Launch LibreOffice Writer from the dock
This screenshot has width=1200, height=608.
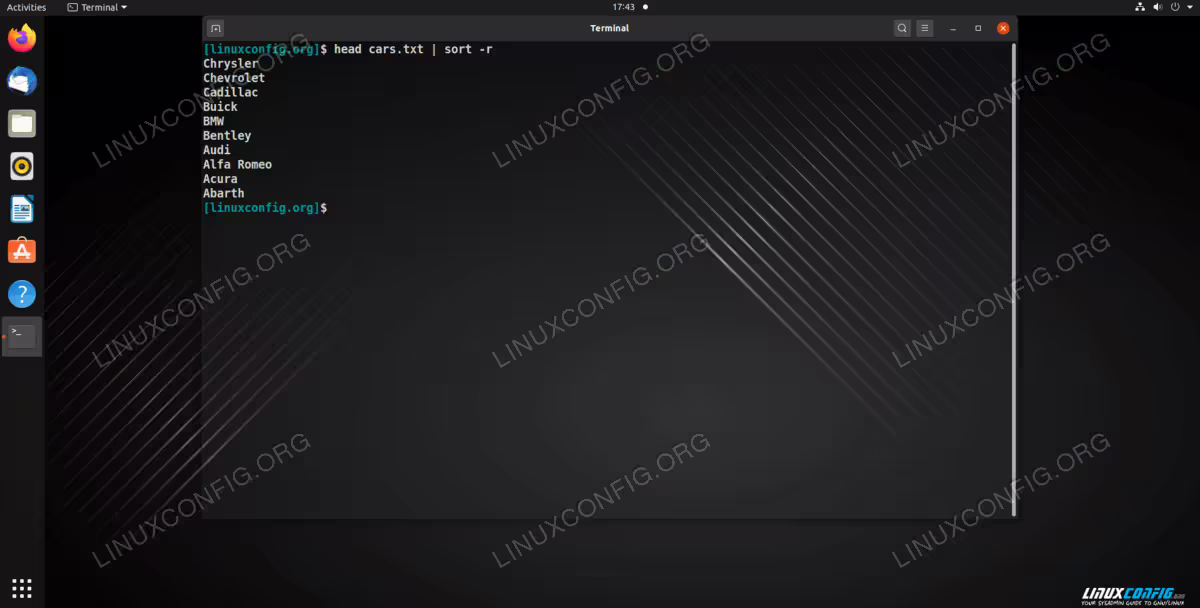22,209
